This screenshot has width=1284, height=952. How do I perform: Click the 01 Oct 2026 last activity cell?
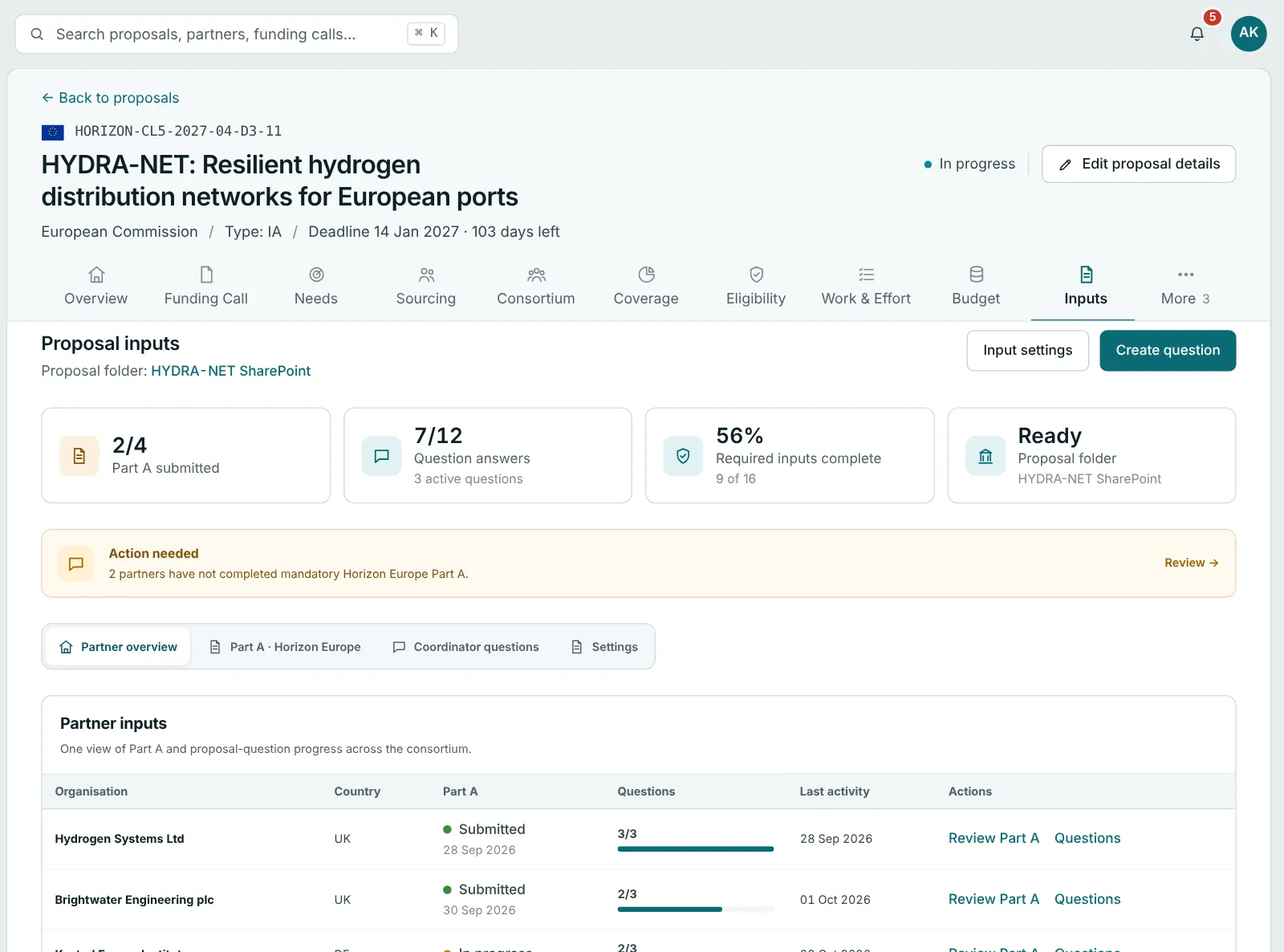[x=835, y=900]
